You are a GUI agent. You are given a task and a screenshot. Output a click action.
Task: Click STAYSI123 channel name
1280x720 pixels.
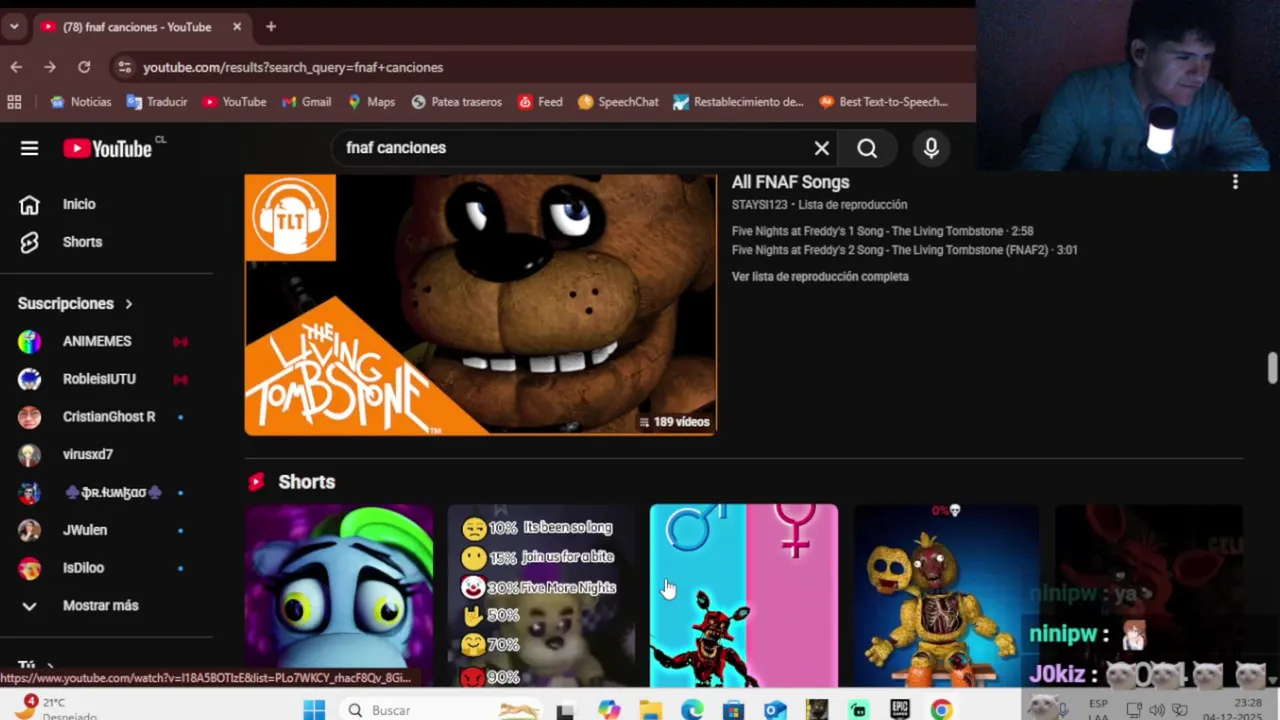pyautogui.click(x=760, y=205)
